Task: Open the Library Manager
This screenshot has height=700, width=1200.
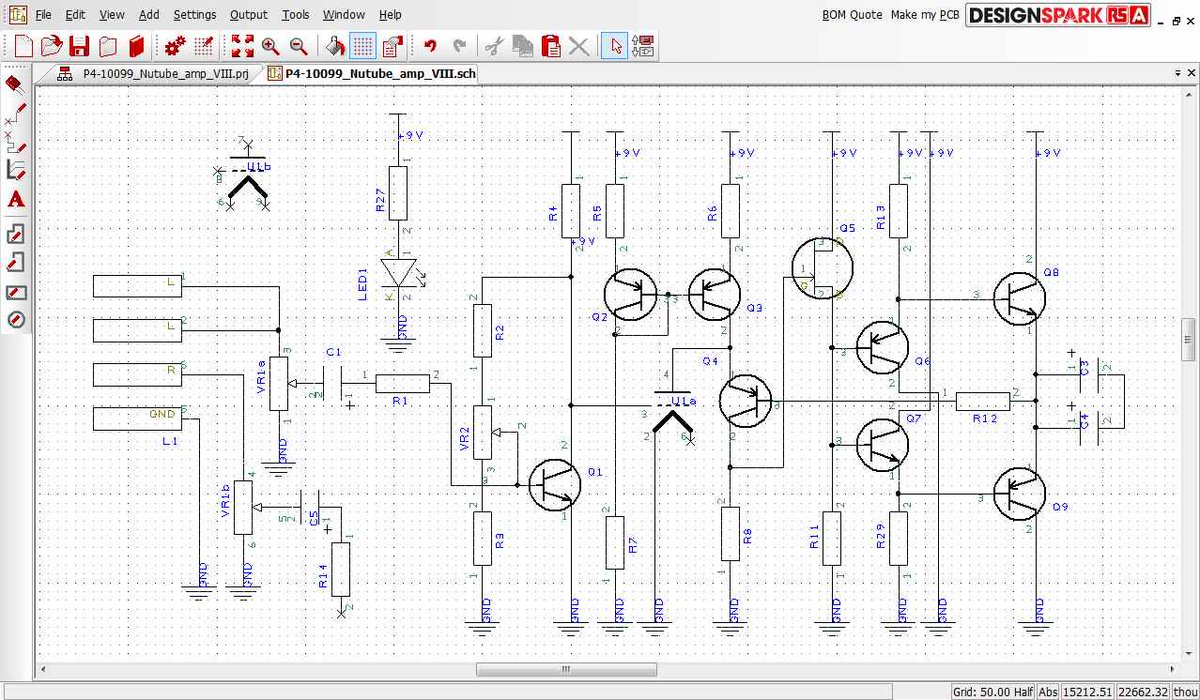Action: click(x=135, y=45)
